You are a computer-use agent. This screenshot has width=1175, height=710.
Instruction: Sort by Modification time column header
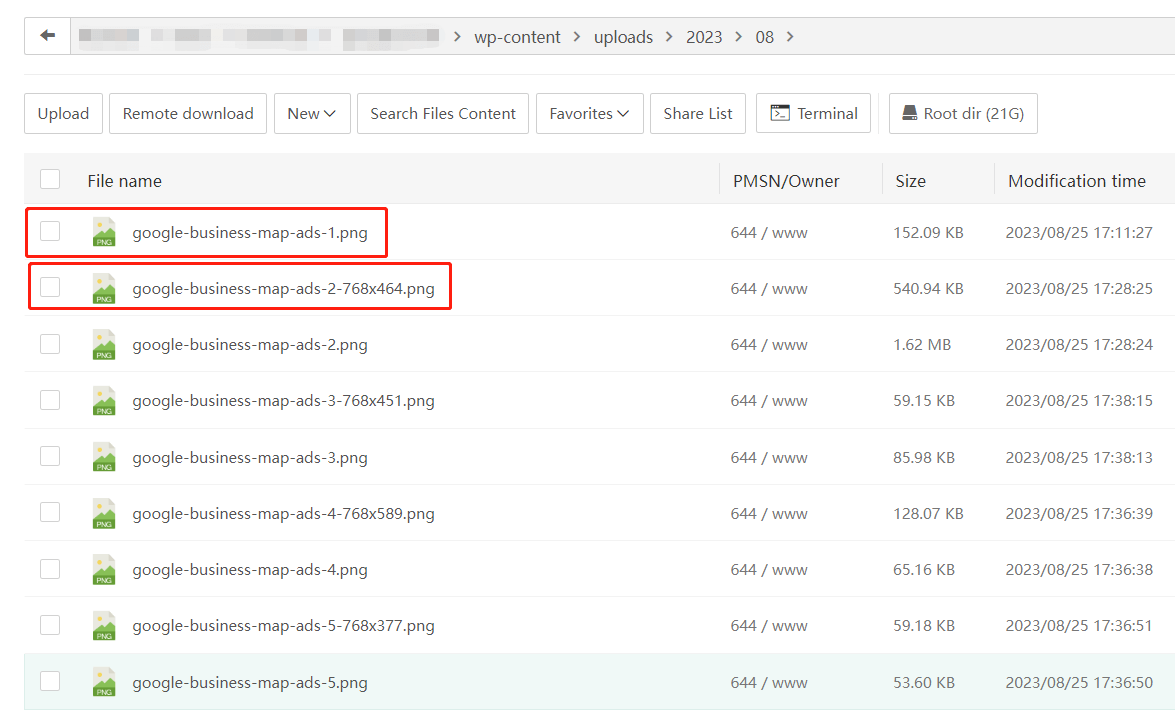(x=1076, y=181)
